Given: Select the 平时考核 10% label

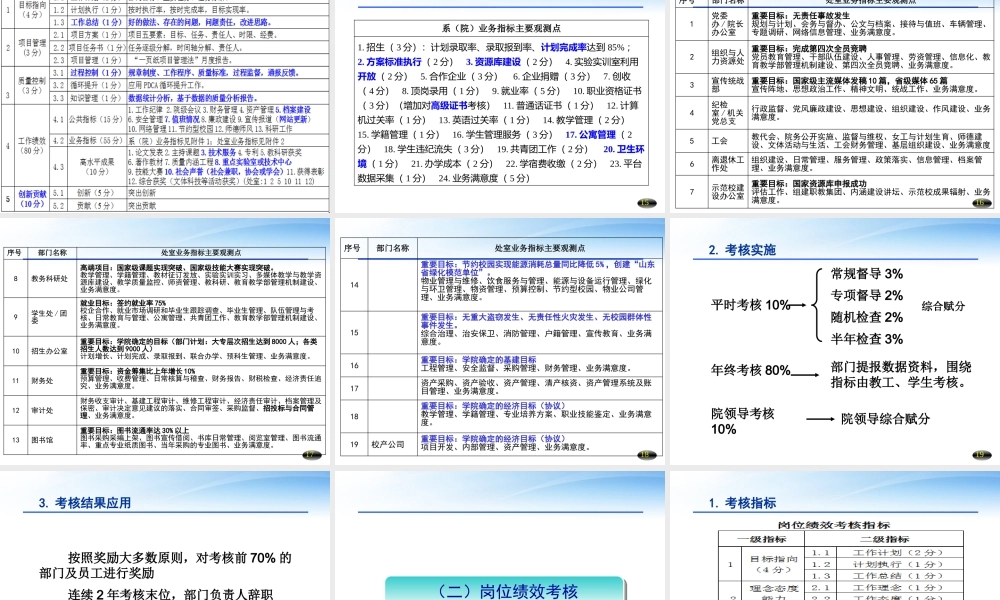Looking at the screenshot, I should [751, 305].
